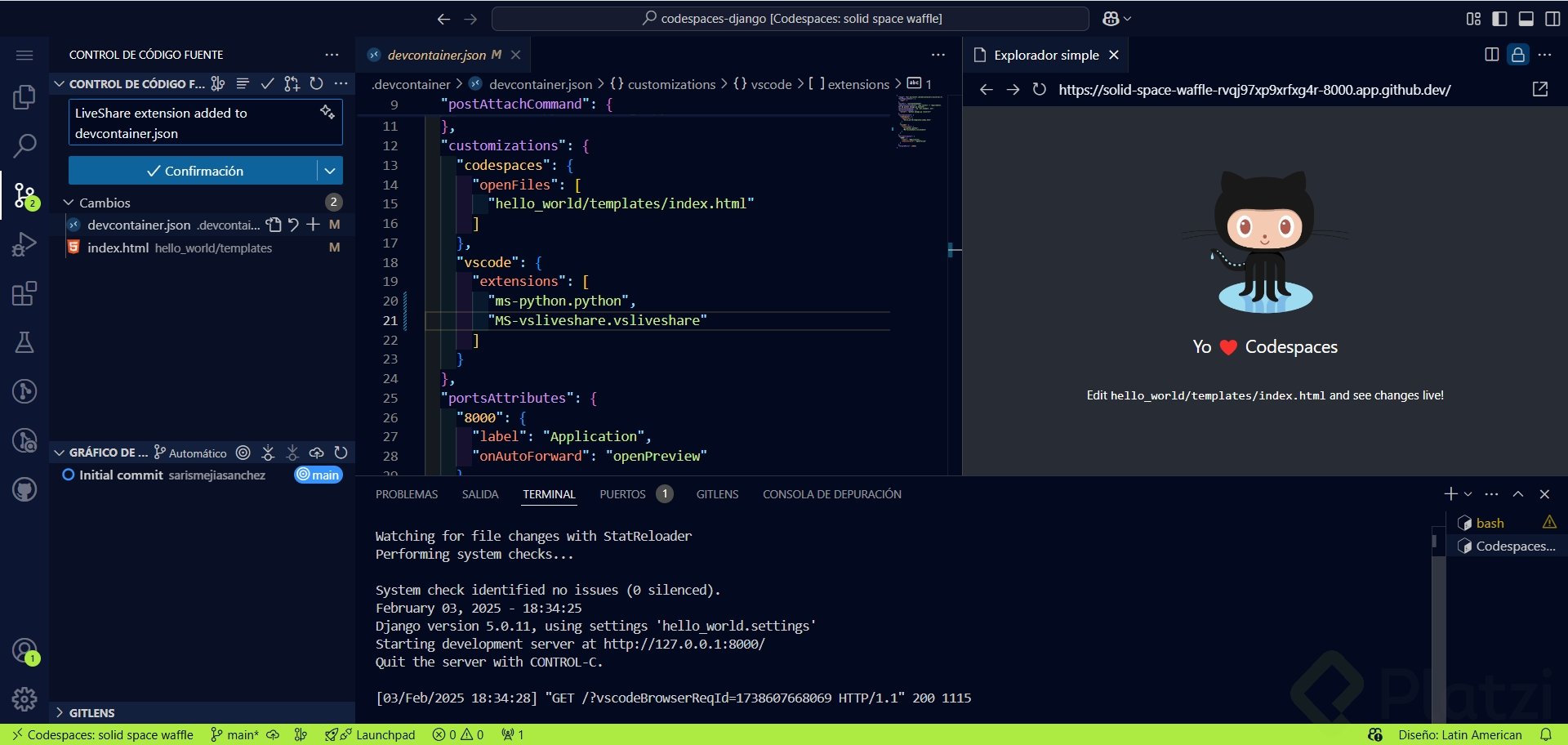Discard changes in devcontainer.json
The width and height of the screenshot is (1568, 745).
293,225
